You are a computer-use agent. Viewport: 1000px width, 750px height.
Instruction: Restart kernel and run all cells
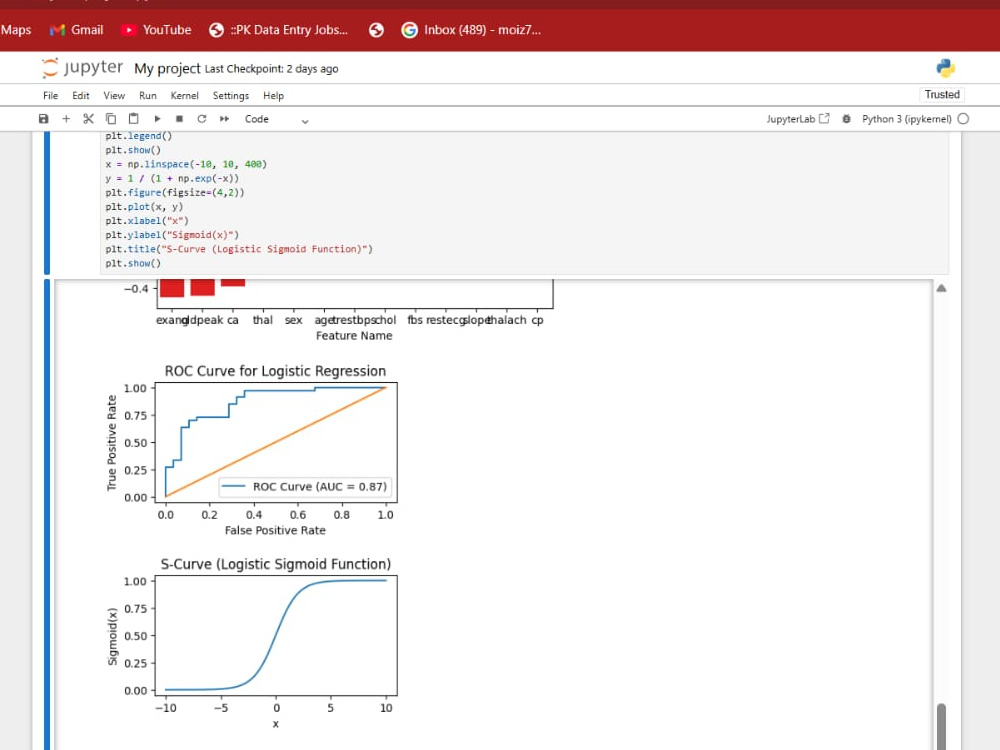pyautogui.click(x=224, y=119)
